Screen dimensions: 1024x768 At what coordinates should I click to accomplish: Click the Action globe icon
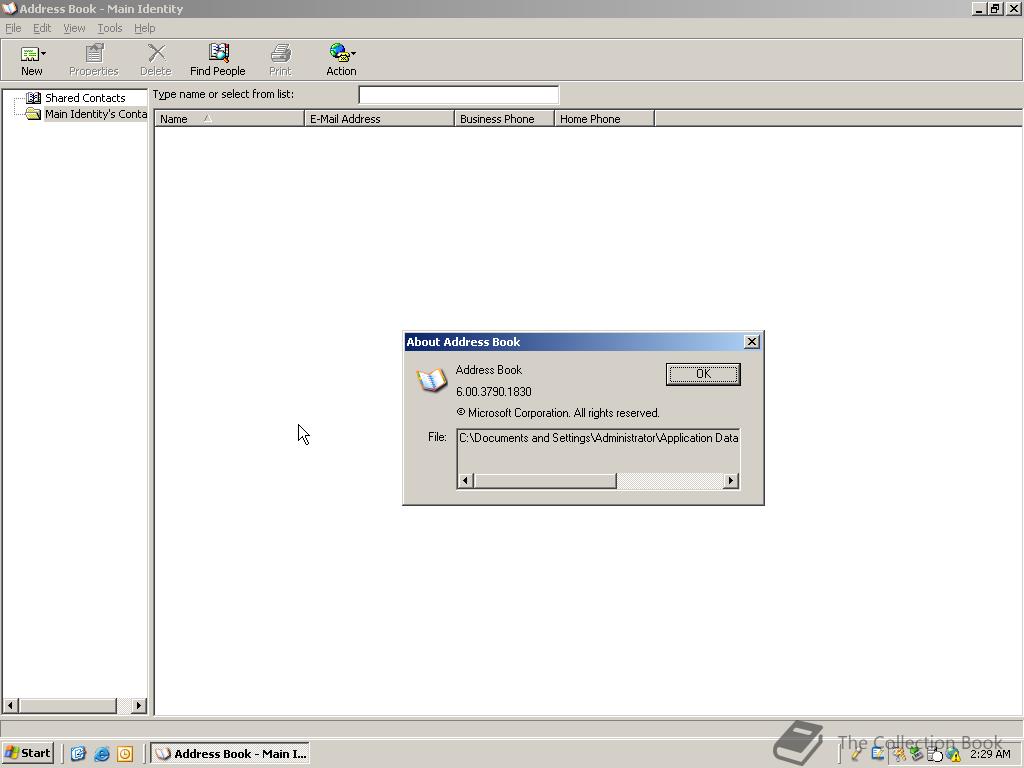tap(338, 52)
